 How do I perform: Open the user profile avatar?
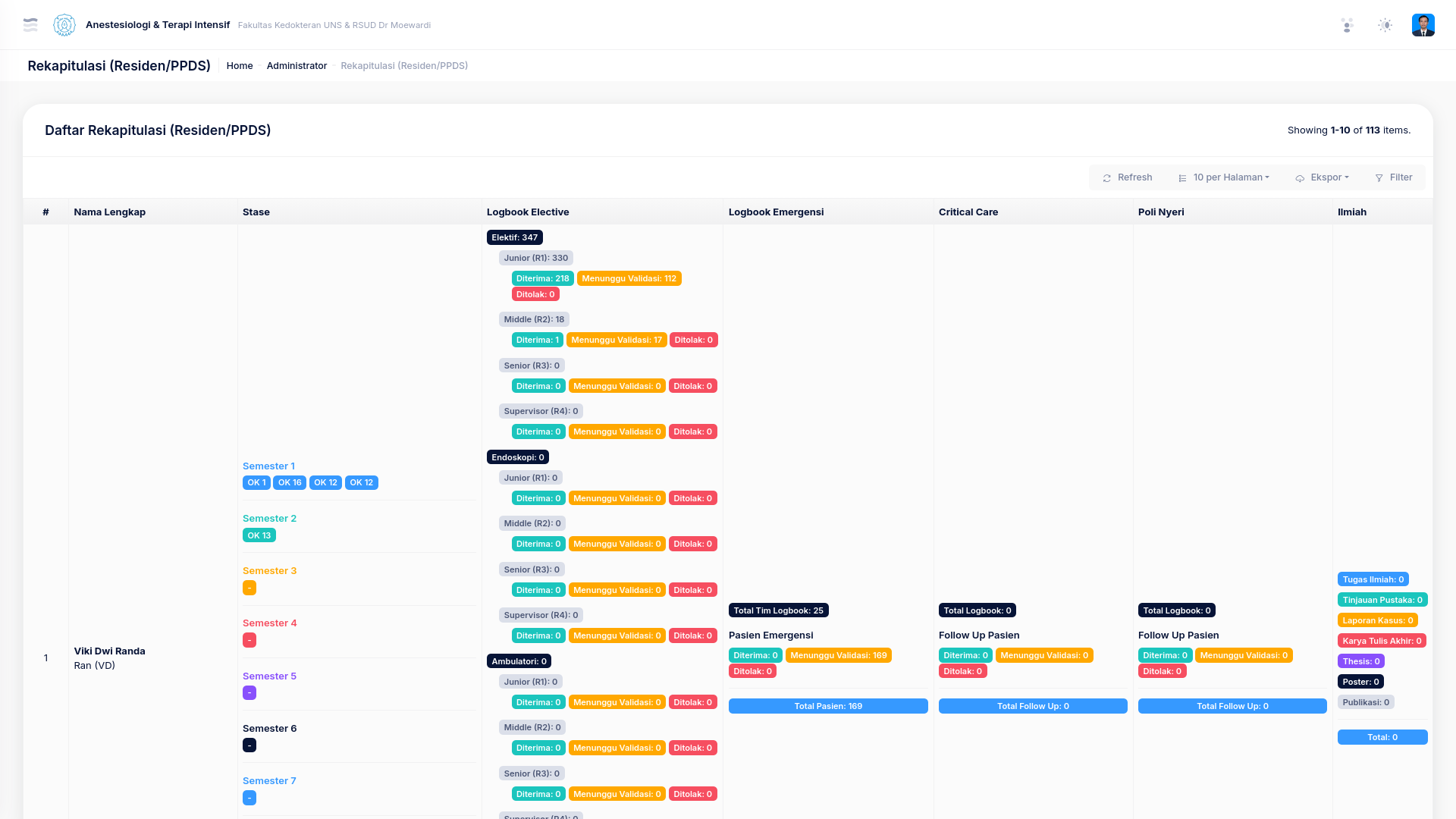click(1423, 25)
